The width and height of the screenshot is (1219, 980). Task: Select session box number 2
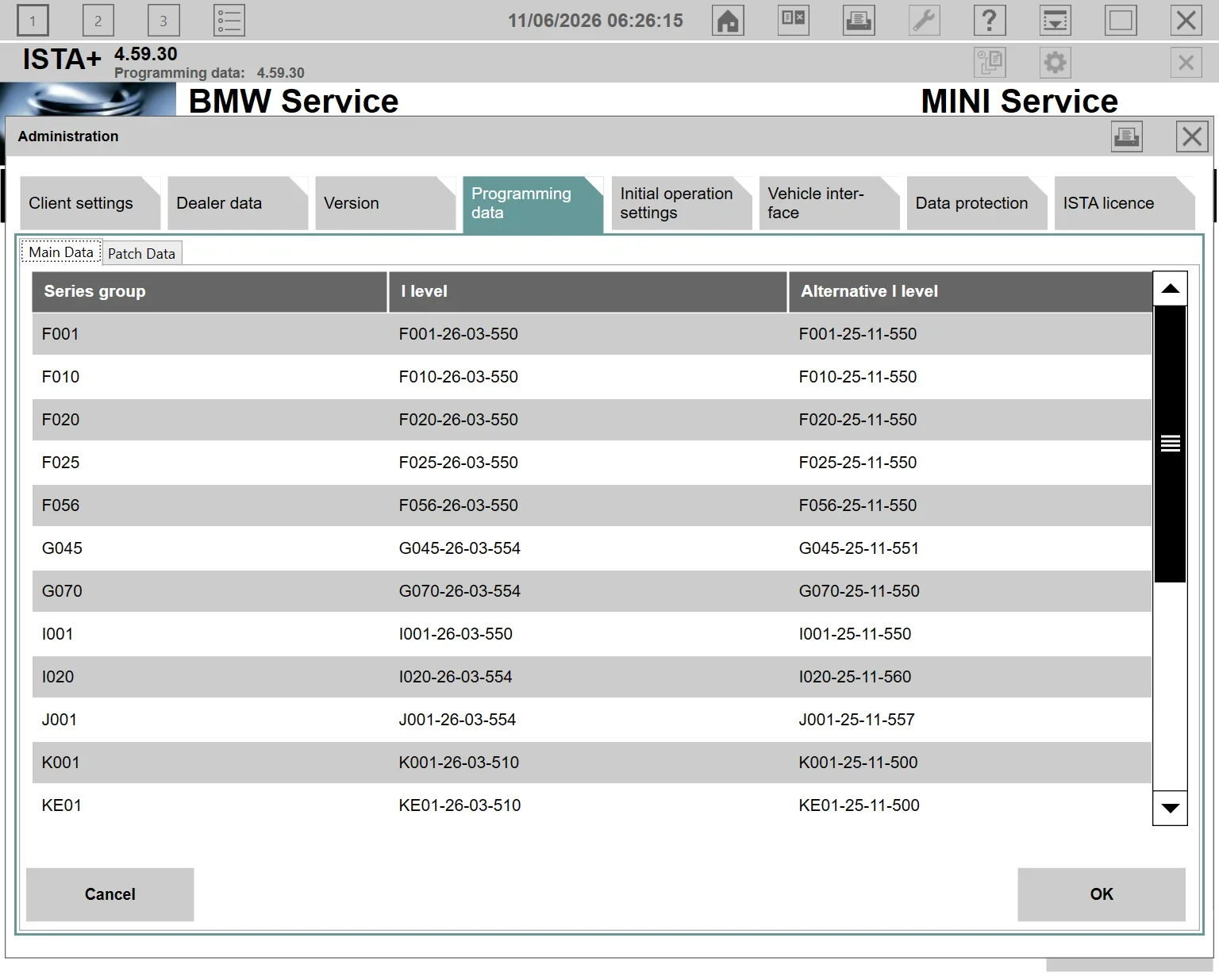tap(98, 21)
